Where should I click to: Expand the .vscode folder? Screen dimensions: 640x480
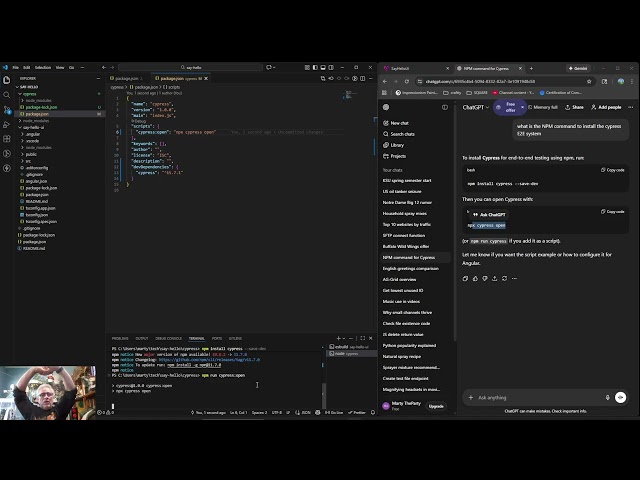pyautogui.click(x=32, y=141)
